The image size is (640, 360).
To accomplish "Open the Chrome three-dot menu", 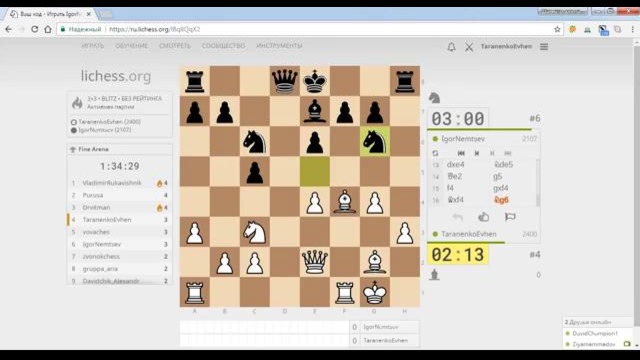I will point(633,29).
